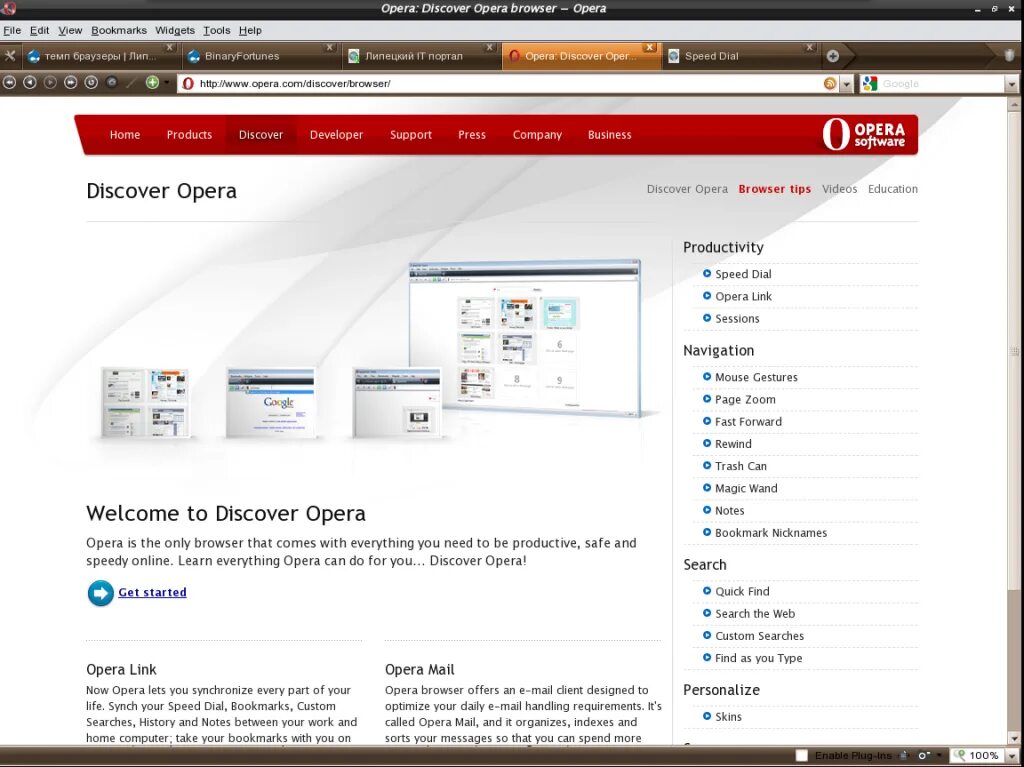This screenshot has width=1024, height=767.
Task: Select the Browser tips sub-navigation link
Action: coord(775,189)
